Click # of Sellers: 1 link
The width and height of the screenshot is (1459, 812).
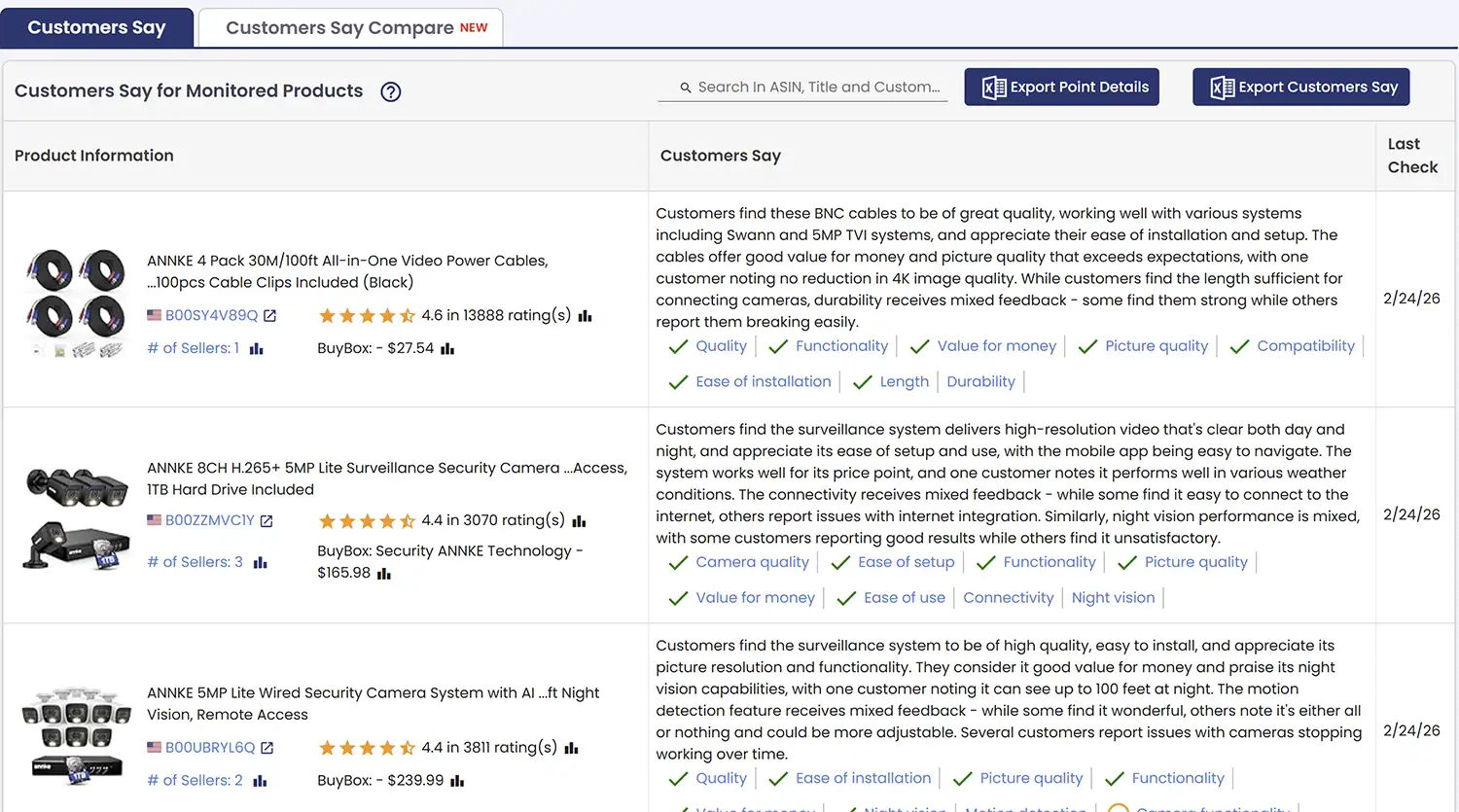[193, 348]
